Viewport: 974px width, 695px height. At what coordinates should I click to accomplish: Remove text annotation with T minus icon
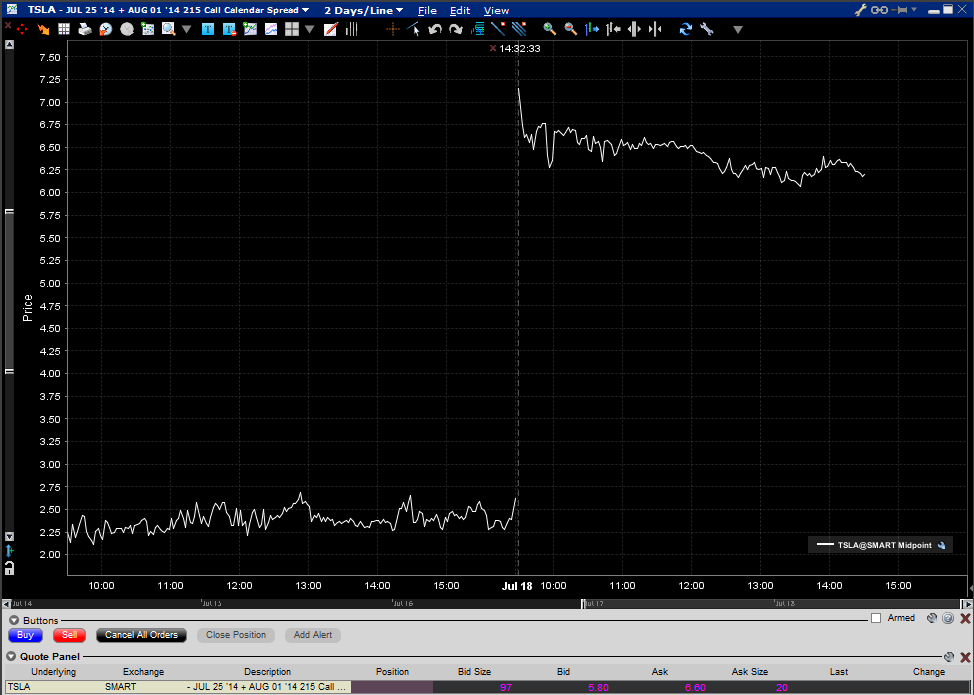coord(229,29)
